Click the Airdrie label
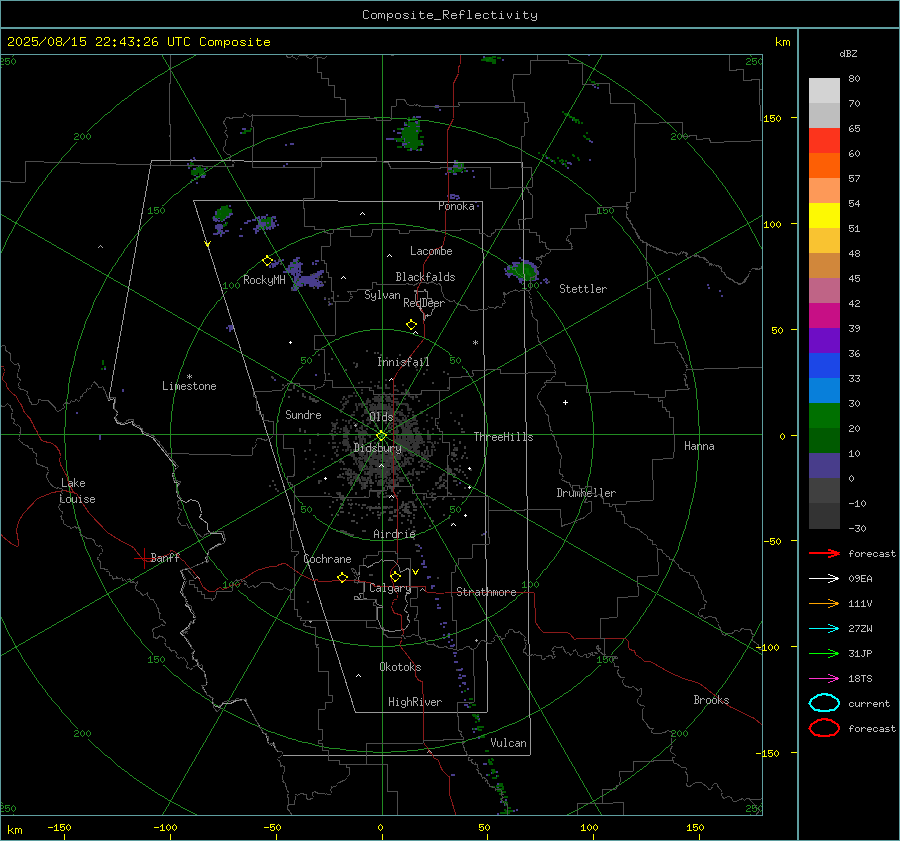The image size is (900, 841). tap(394, 534)
